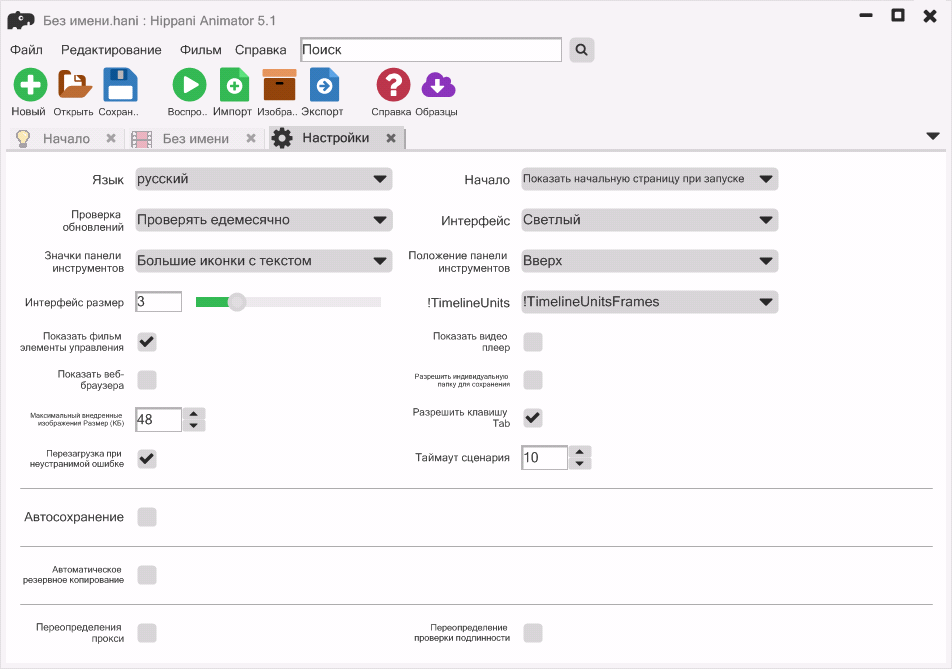The width and height of the screenshot is (952, 669).
Task: Enable Показать видео плеер checkbox
Action: 533,342
